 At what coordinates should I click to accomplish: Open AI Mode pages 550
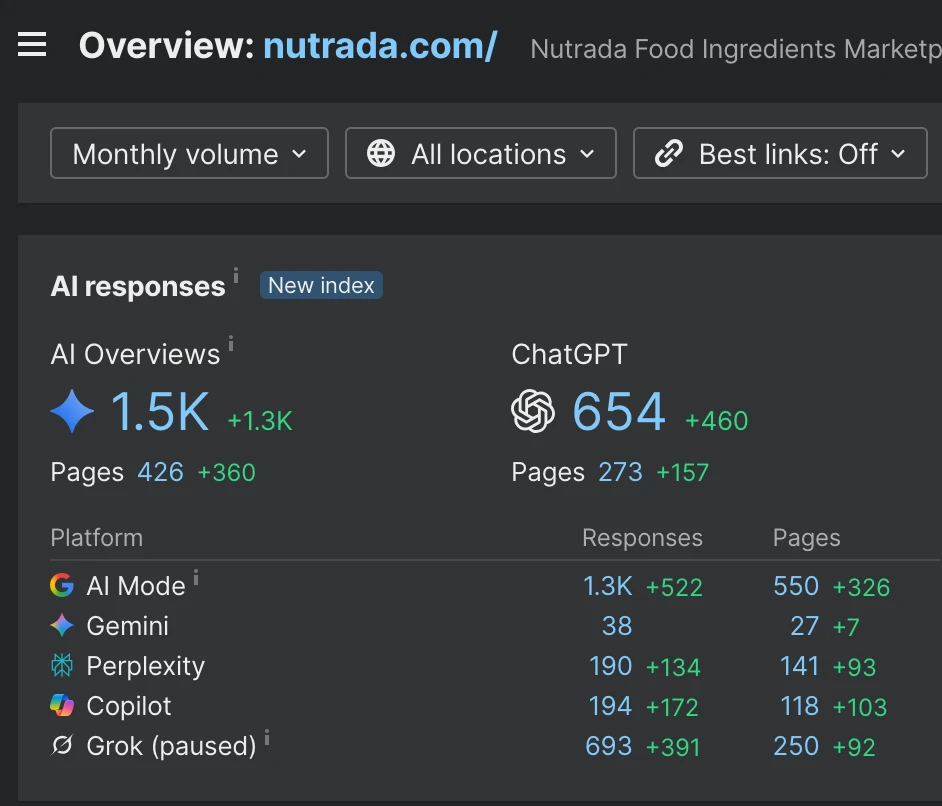click(x=796, y=586)
